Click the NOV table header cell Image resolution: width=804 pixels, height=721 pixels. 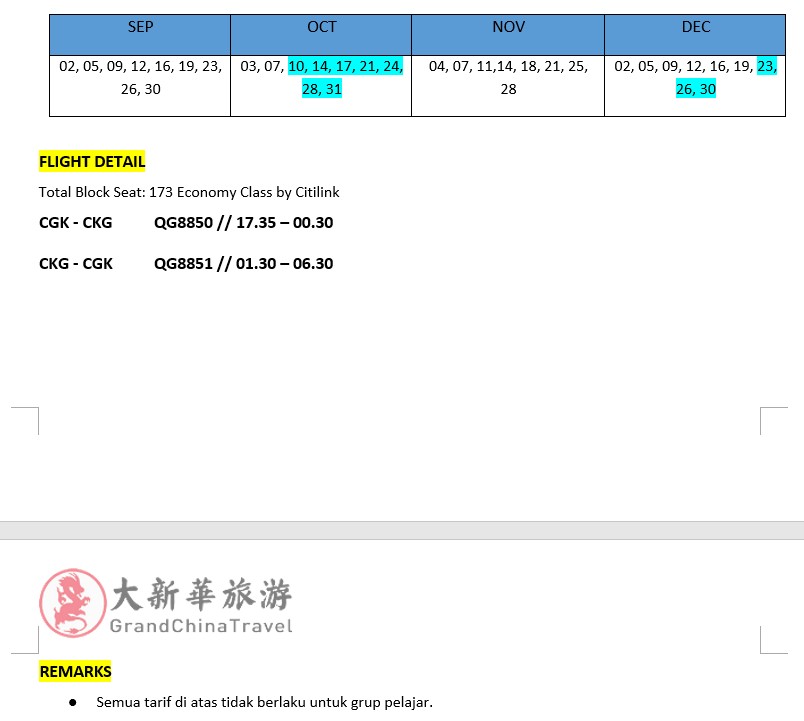[508, 27]
